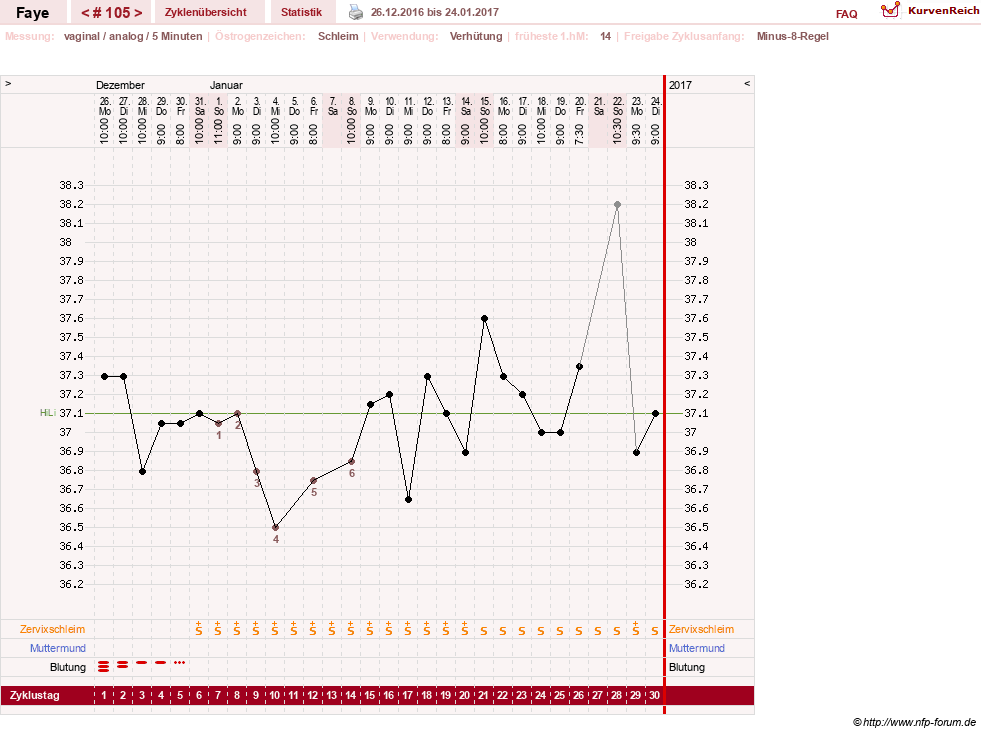This screenshot has height=734, width=981.
Task: Click the right Zervixschleim label
Action: 701,630
